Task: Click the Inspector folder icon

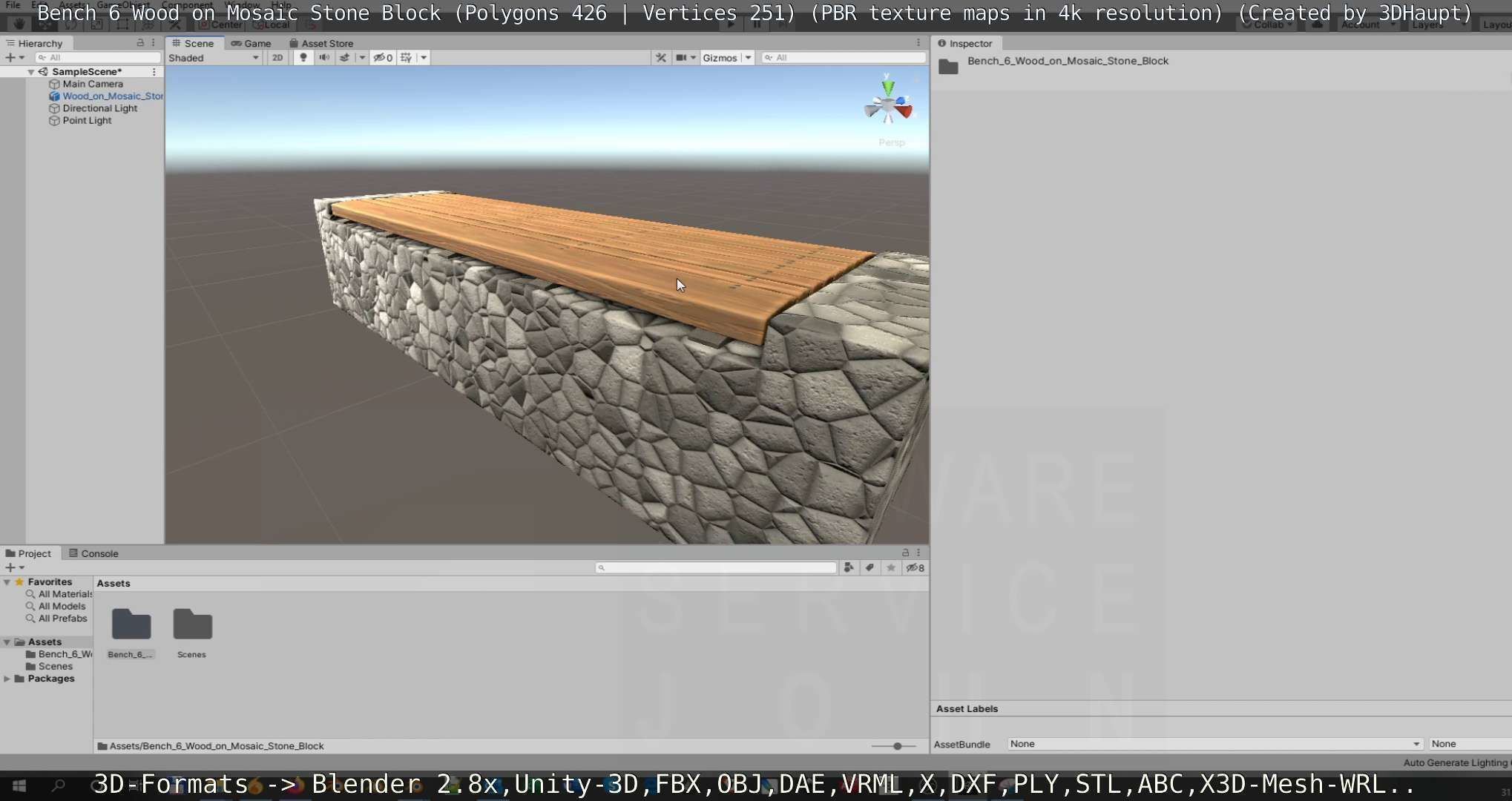Action: 948,67
